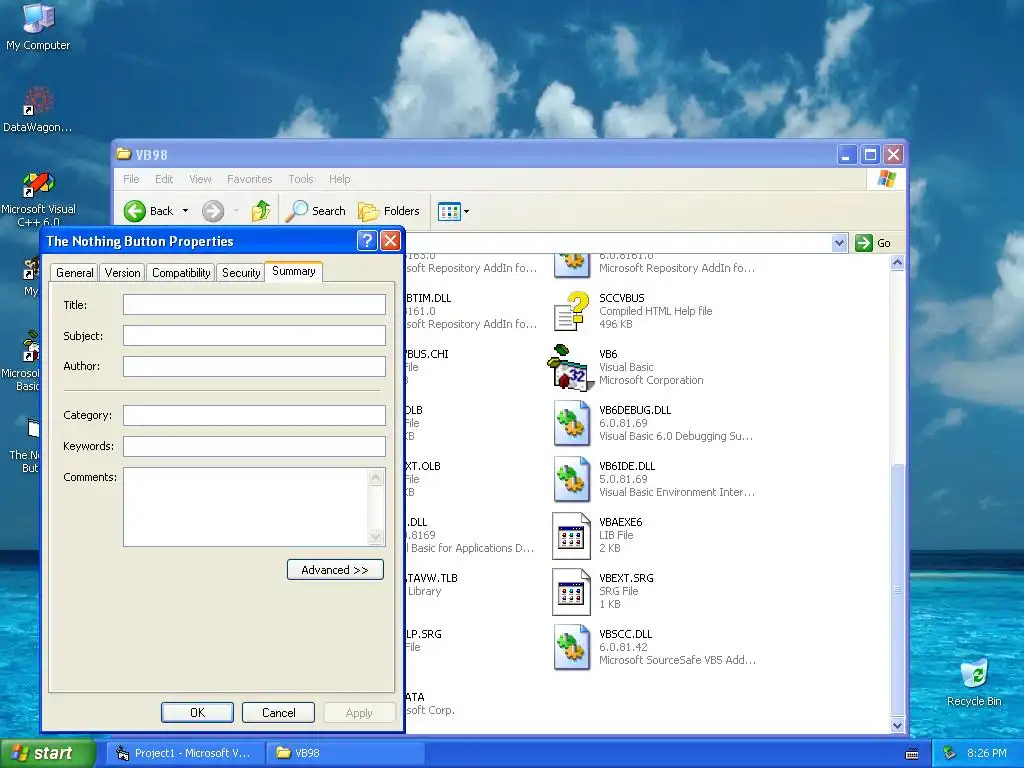Open the Help menu in VB98
This screenshot has height=768, width=1024.
[x=340, y=179]
